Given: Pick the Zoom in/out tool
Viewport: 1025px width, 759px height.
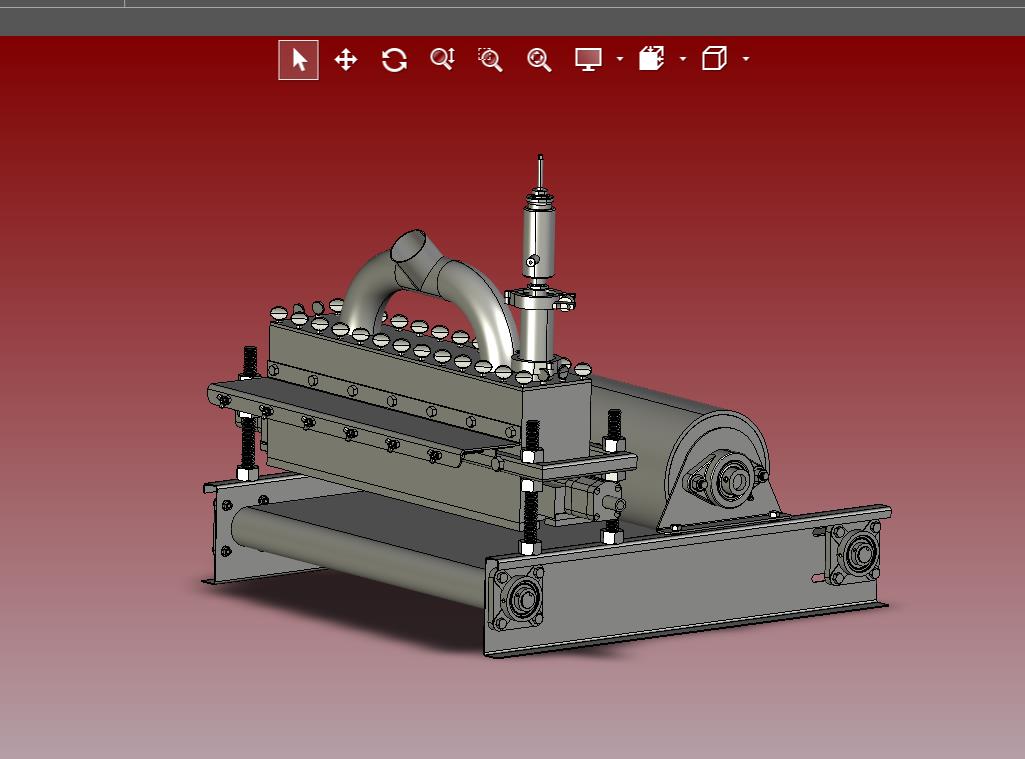Looking at the screenshot, I should (443, 59).
